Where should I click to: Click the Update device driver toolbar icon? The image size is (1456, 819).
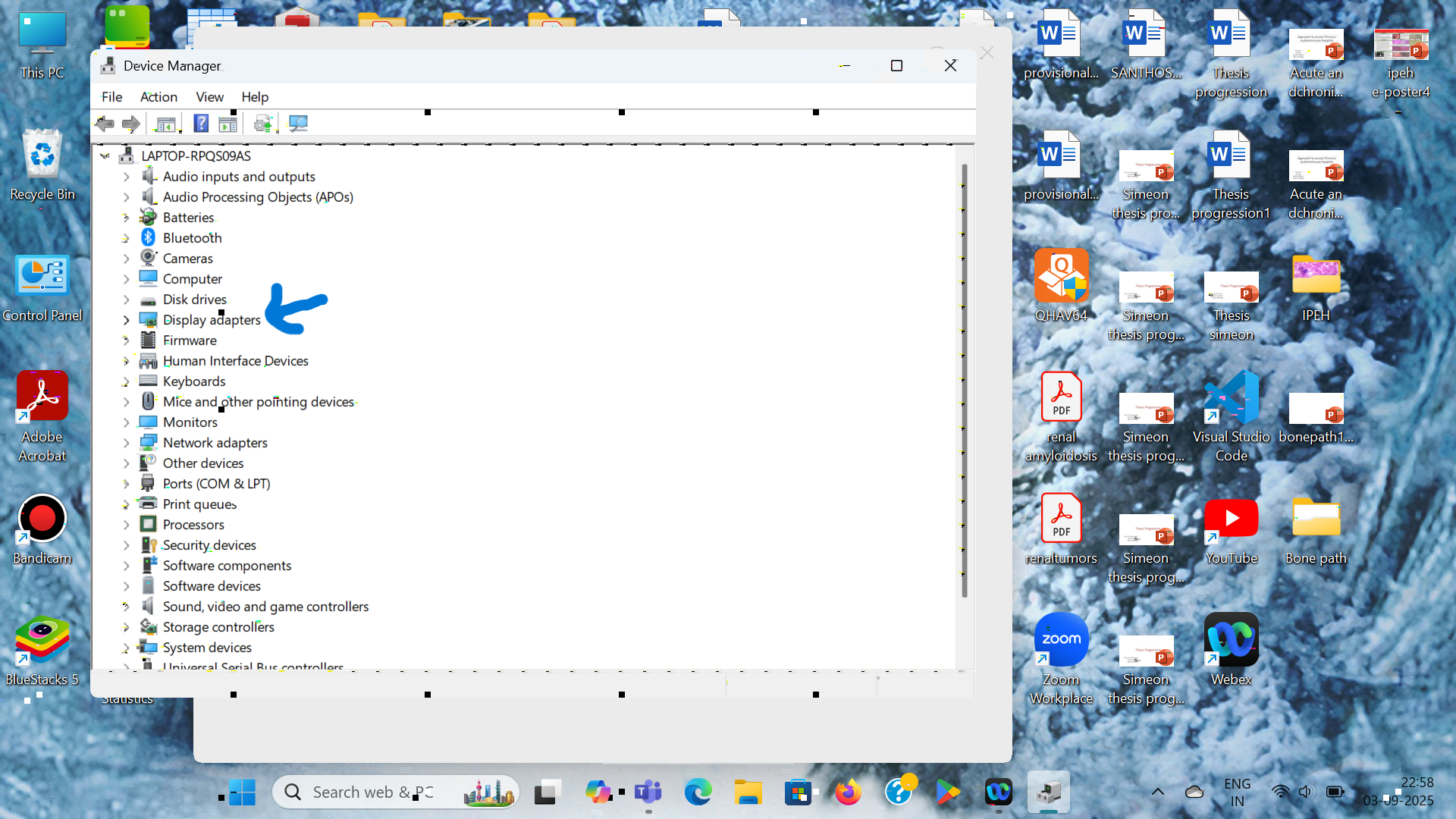click(263, 124)
